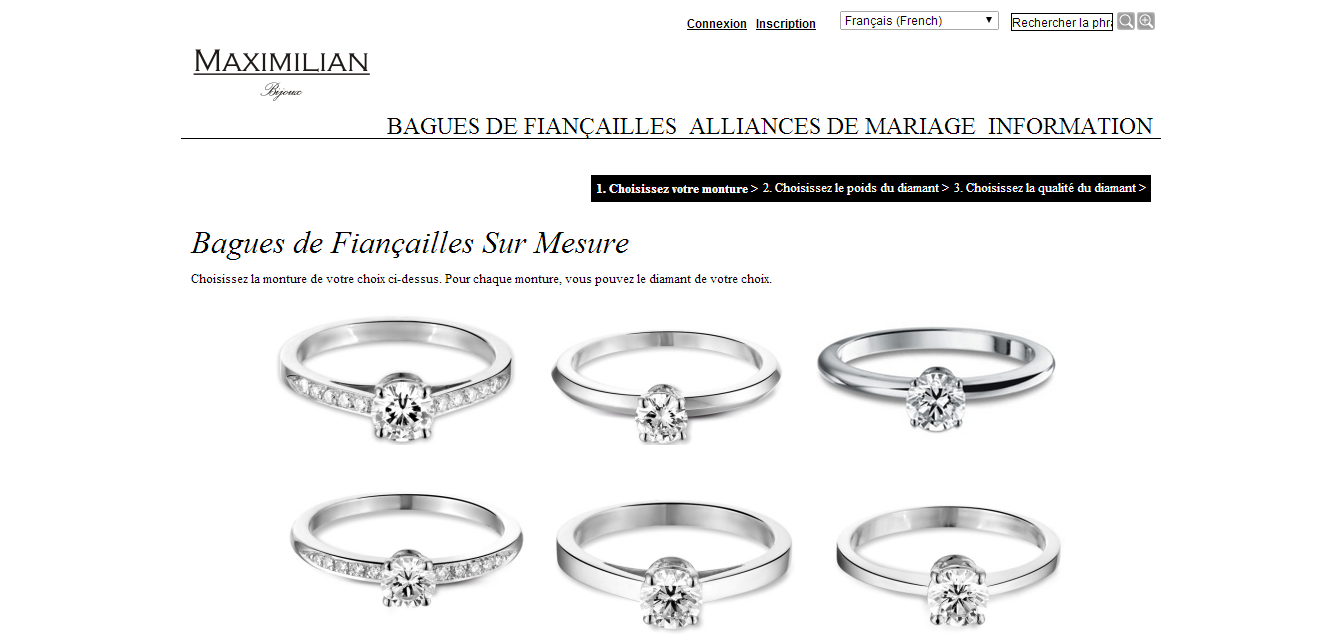Click the Maximilian Bijoux logo
The height and width of the screenshot is (634, 1337).
[282, 73]
